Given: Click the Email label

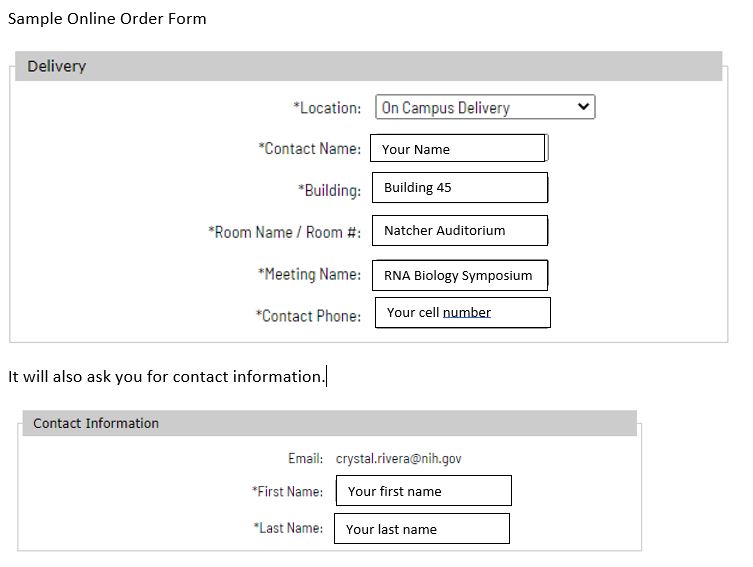Looking at the screenshot, I should (305, 459).
